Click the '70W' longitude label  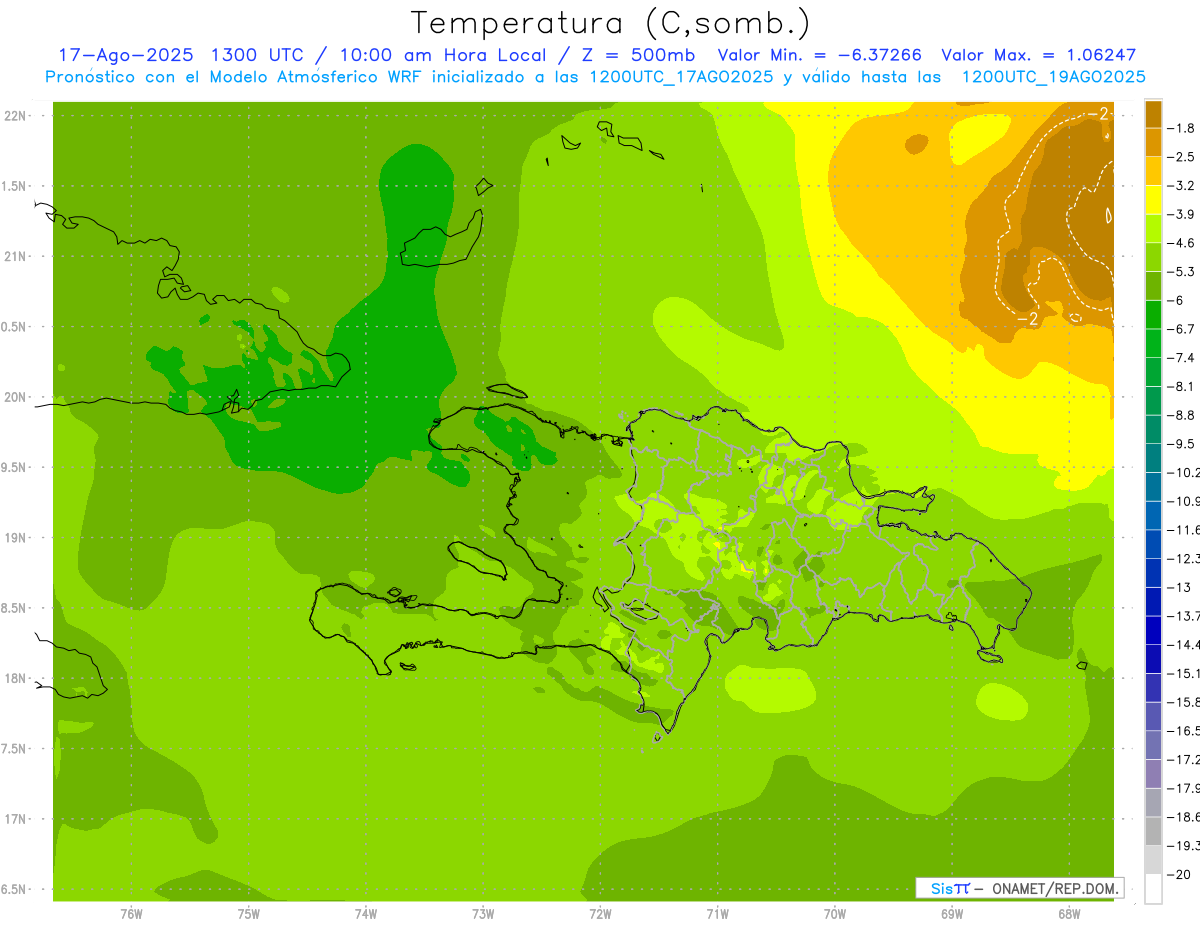pyautogui.click(x=835, y=913)
